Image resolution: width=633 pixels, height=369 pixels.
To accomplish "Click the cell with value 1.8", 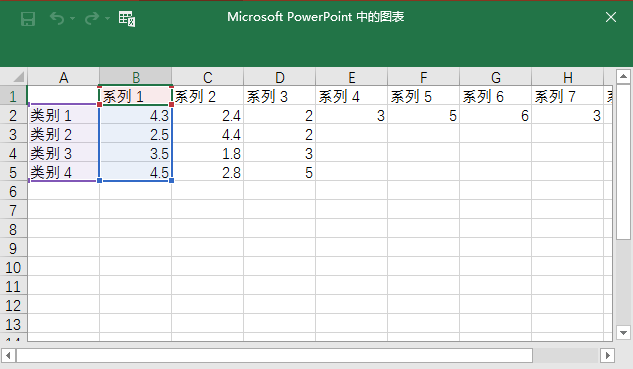I will coord(208,153).
